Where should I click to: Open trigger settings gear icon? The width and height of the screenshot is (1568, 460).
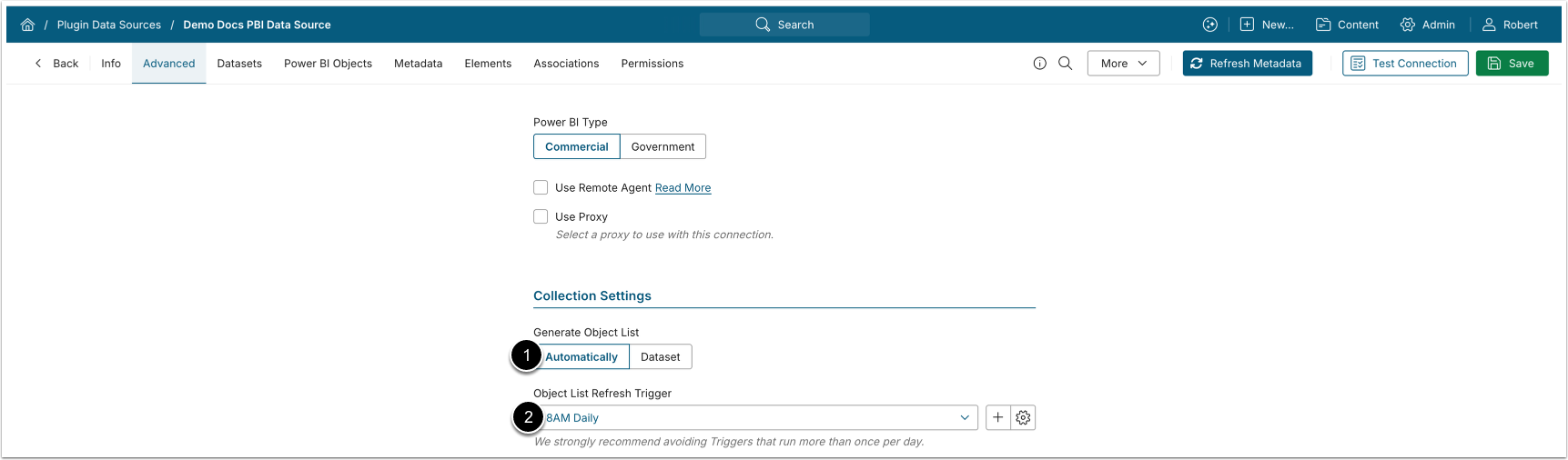(x=1024, y=417)
